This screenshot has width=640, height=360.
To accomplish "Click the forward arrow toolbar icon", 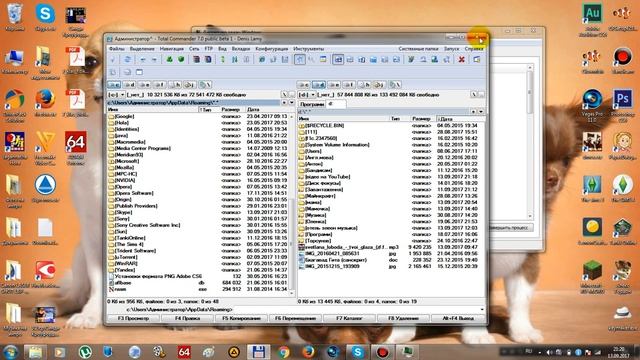I will tap(154, 60).
